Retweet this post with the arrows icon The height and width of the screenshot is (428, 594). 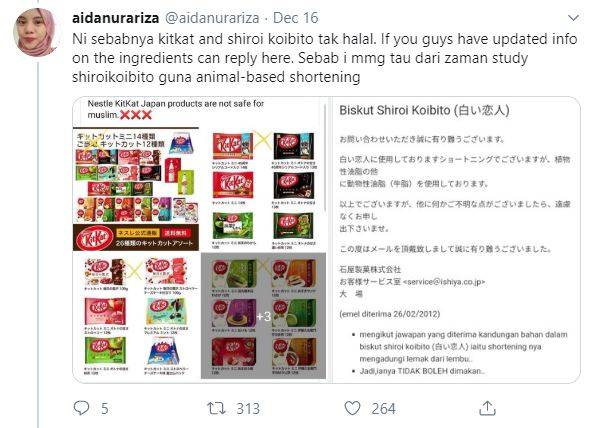point(216,408)
